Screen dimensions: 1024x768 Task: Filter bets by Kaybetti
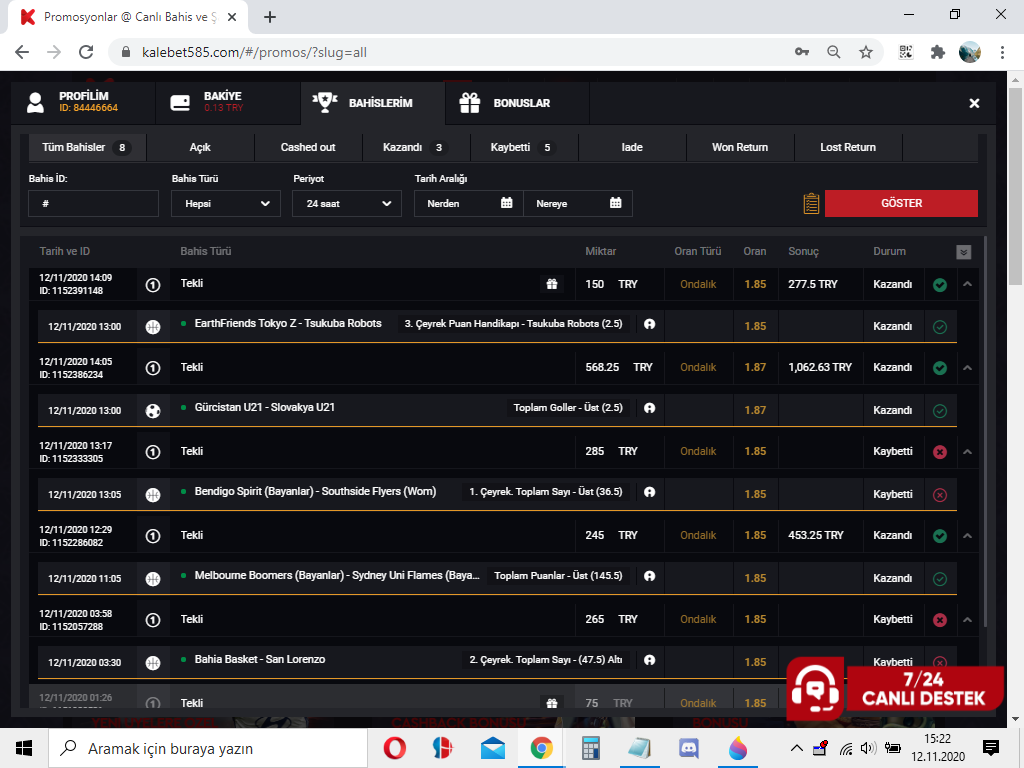click(524, 148)
